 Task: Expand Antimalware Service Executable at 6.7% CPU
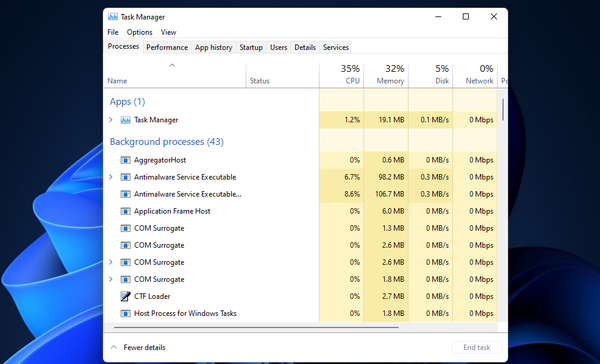[x=111, y=177]
